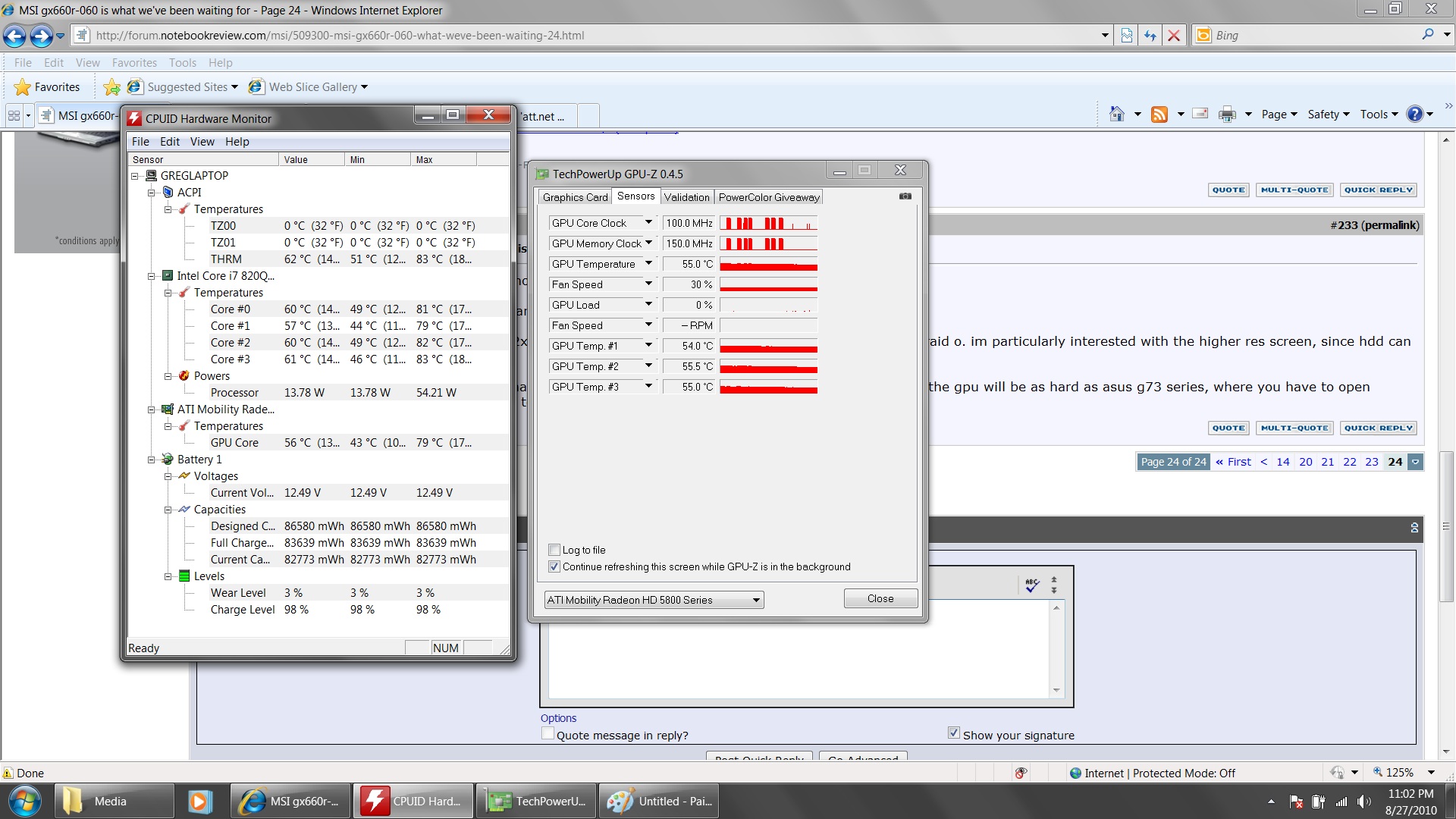1456x819 pixels.
Task: Open the permalink for post #233
Action: (x=1389, y=225)
